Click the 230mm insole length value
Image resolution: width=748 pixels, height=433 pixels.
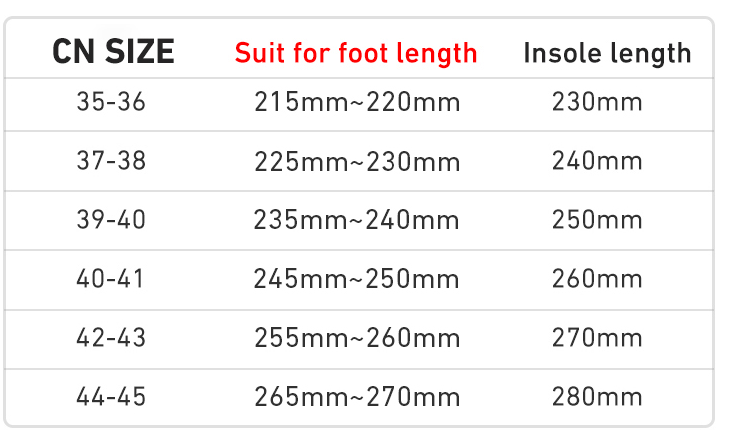click(x=597, y=102)
